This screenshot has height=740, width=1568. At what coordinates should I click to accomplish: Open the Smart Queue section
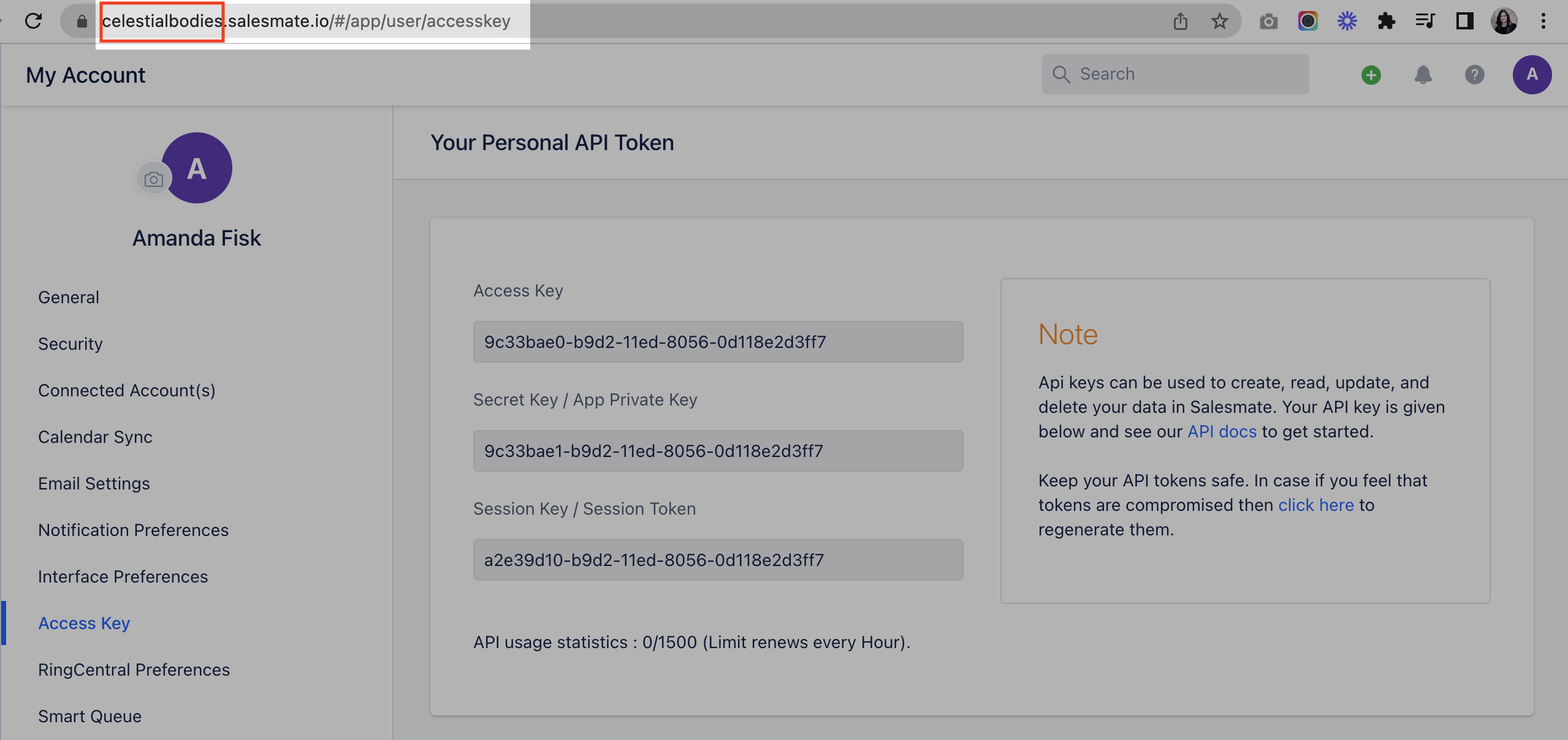click(89, 716)
